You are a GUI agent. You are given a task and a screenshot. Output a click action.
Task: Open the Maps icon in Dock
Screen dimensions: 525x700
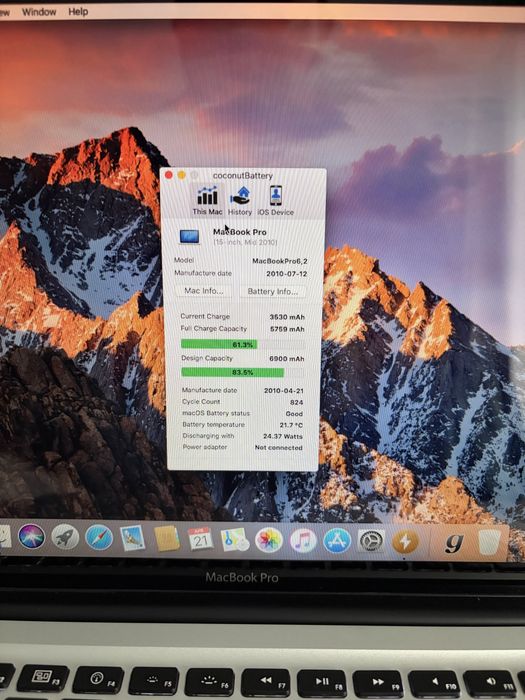tap(234, 539)
